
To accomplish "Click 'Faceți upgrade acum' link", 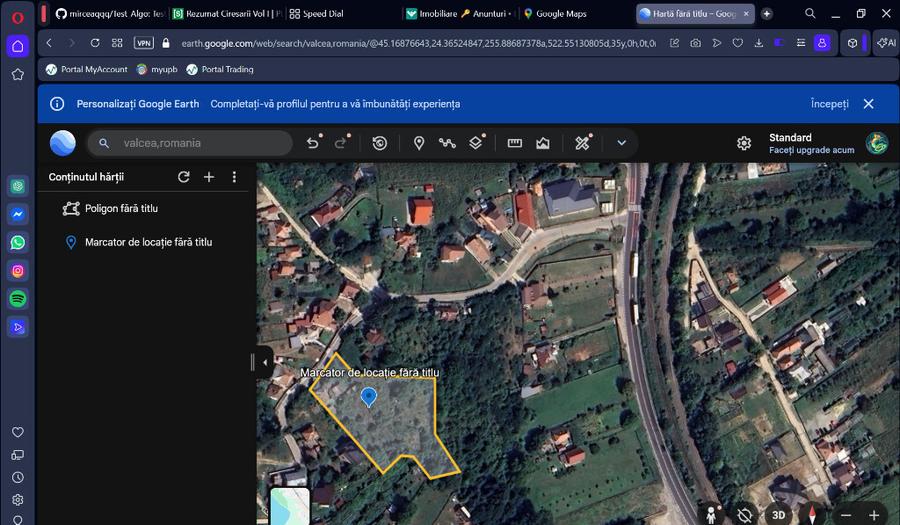I will [811, 150].
